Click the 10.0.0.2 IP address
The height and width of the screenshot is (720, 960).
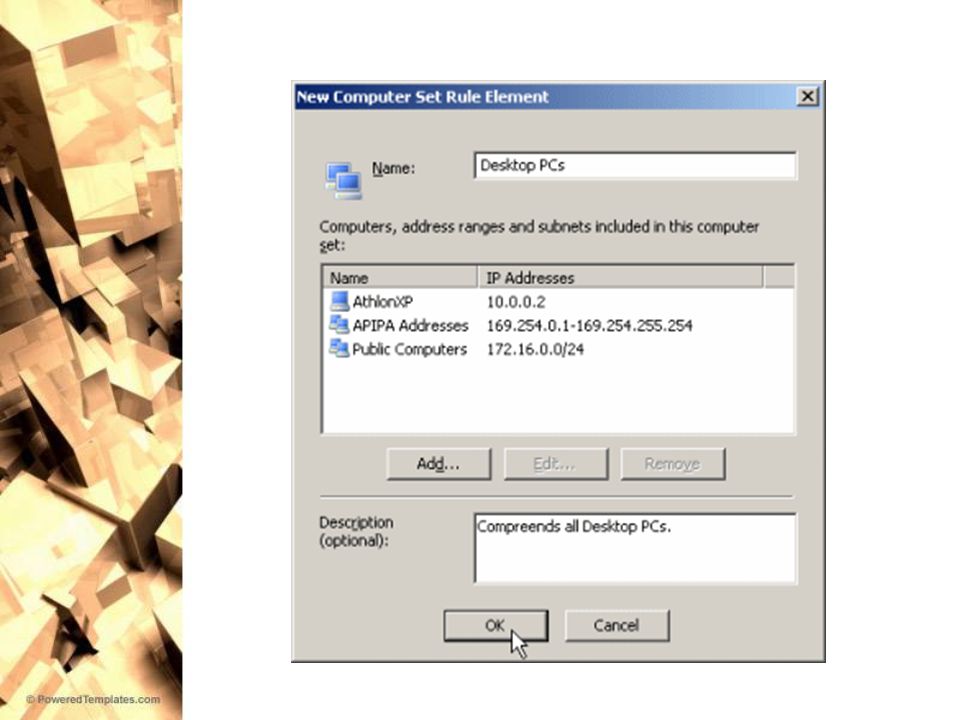[516, 302]
